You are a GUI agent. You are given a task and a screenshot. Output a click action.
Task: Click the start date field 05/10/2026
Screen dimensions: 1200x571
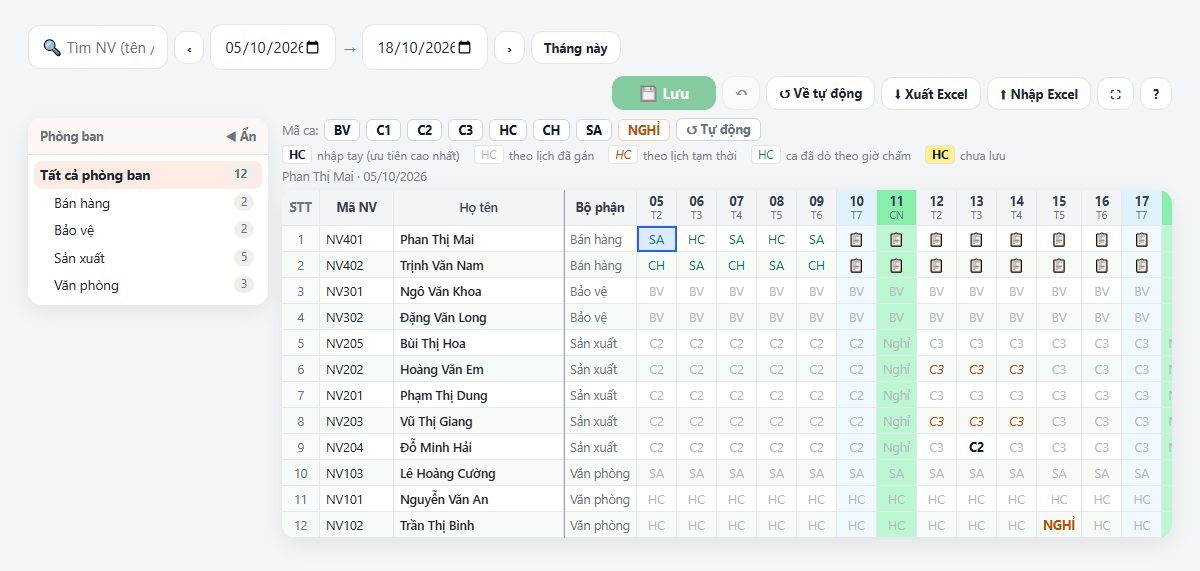pos(272,47)
